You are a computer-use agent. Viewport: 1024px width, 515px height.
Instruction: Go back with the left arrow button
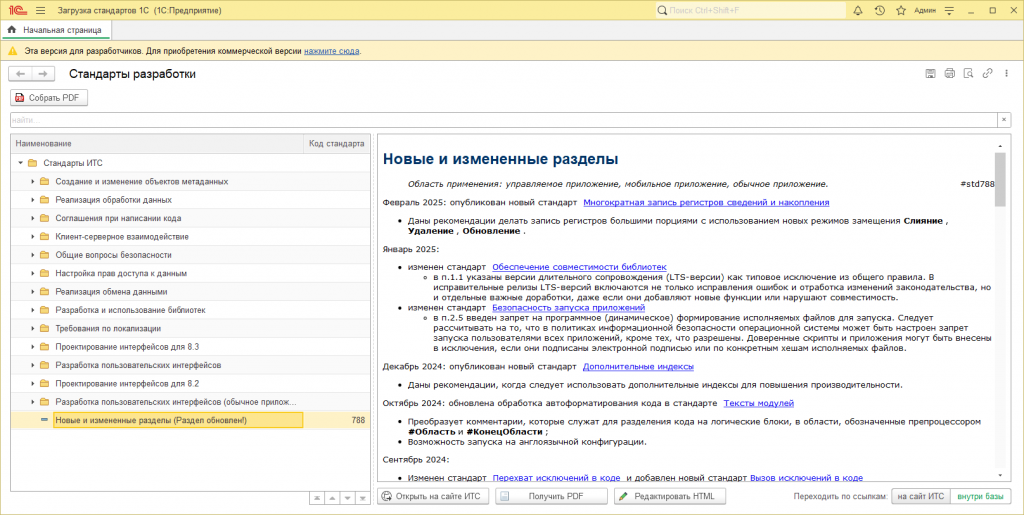(x=20, y=74)
